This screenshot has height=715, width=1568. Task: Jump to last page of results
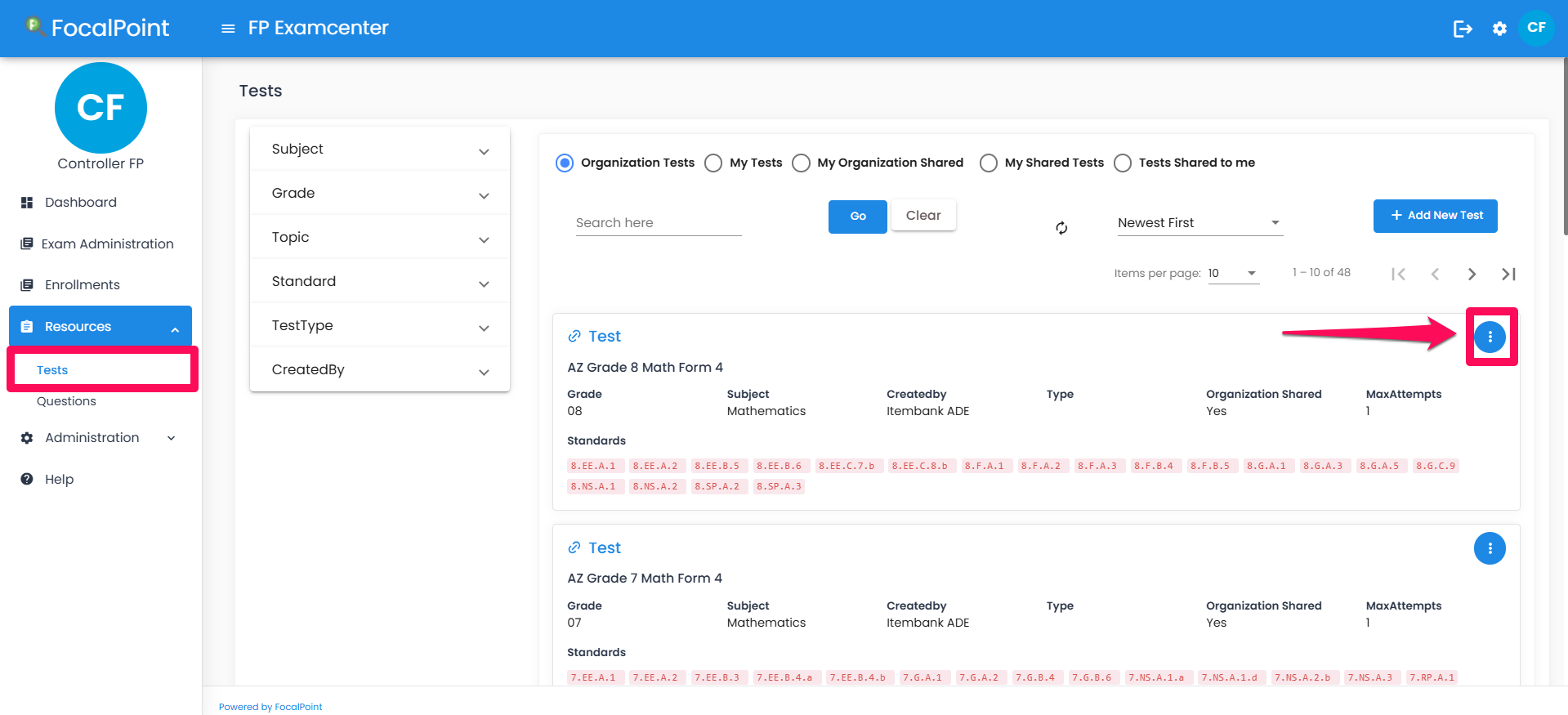click(1508, 274)
